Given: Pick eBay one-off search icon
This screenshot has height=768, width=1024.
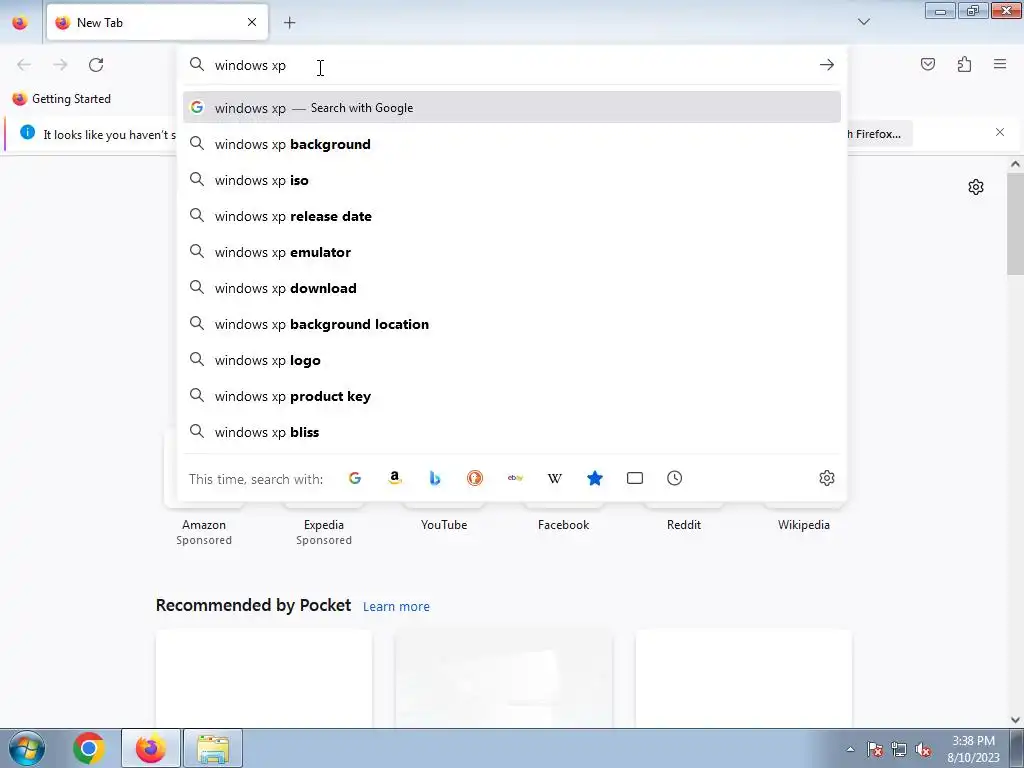Looking at the screenshot, I should click(515, 478).
